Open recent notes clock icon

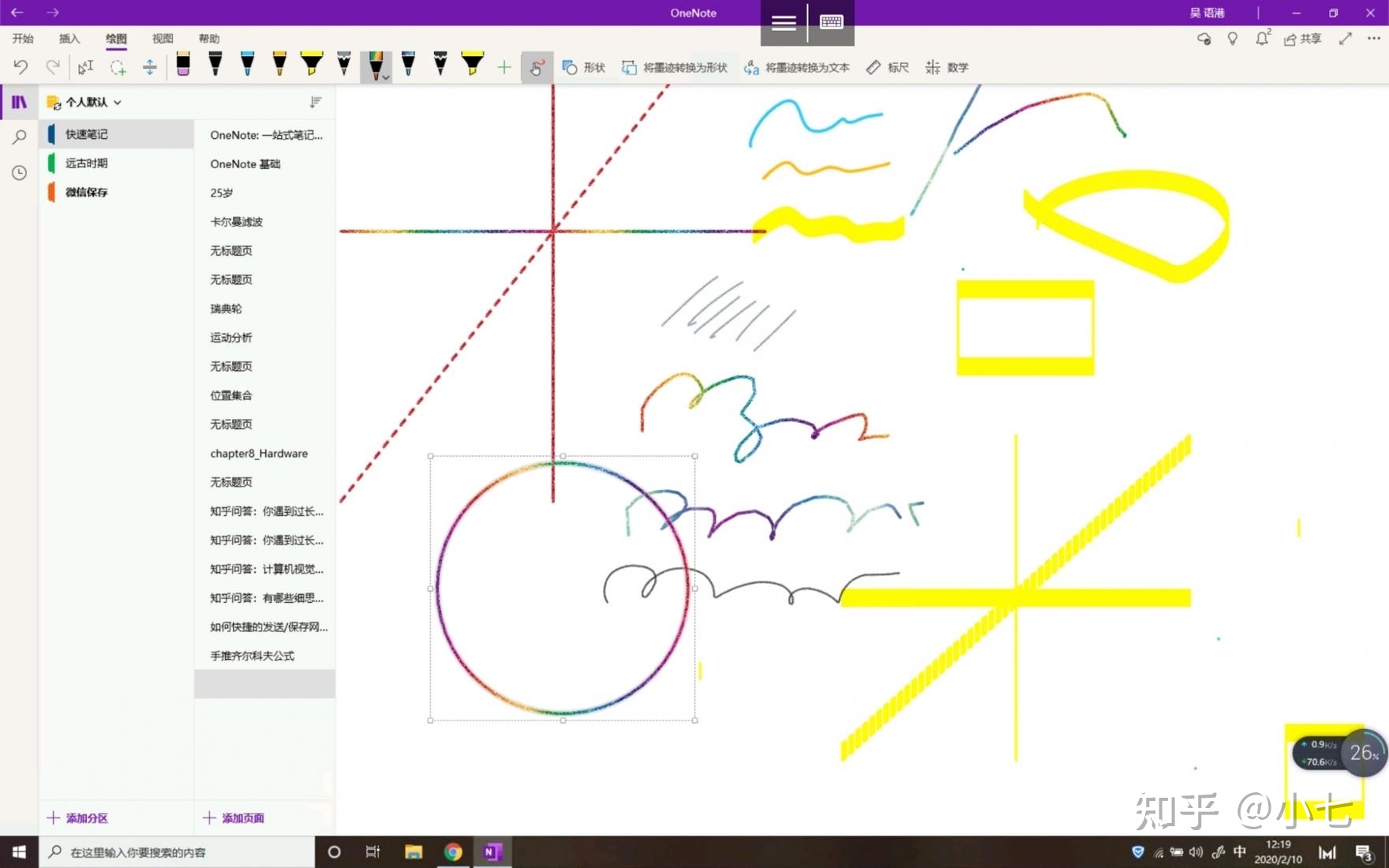20,173
